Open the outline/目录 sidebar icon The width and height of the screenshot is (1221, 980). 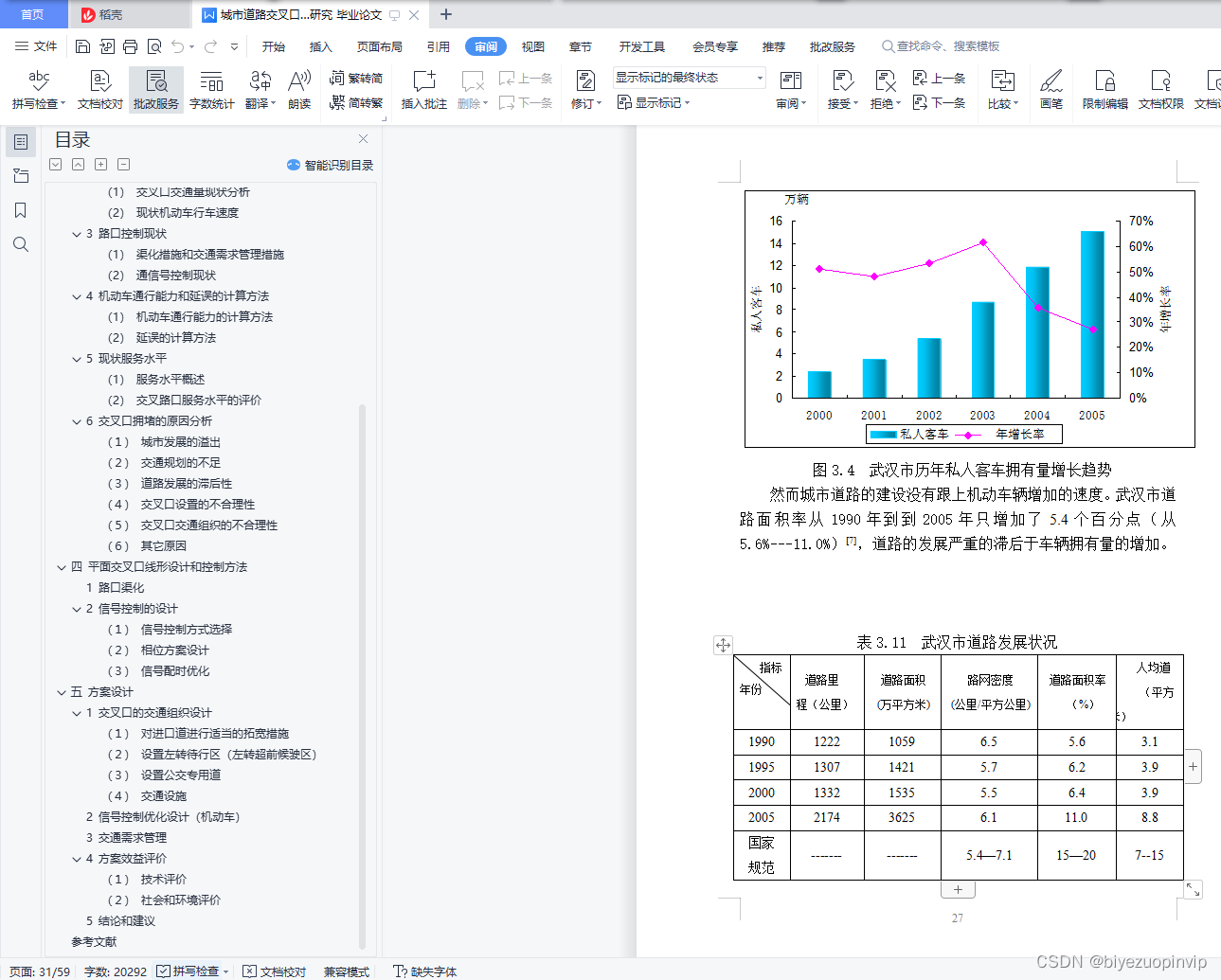(x=21, y=142)
